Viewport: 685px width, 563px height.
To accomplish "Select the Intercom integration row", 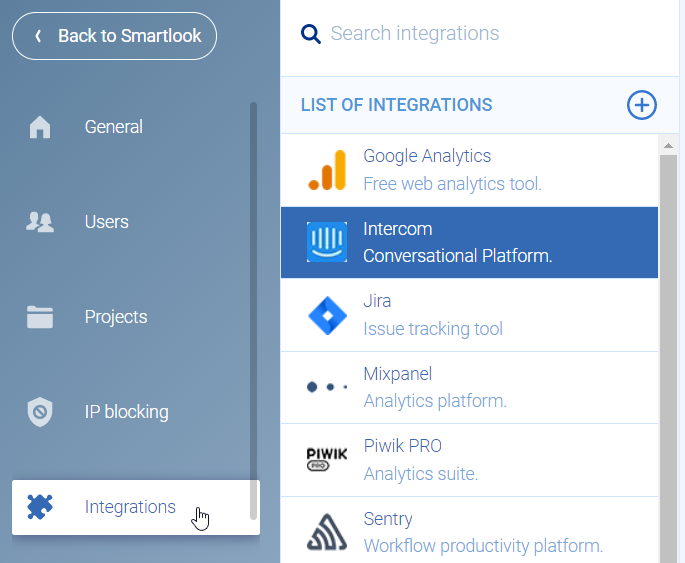I will (469, 242).
